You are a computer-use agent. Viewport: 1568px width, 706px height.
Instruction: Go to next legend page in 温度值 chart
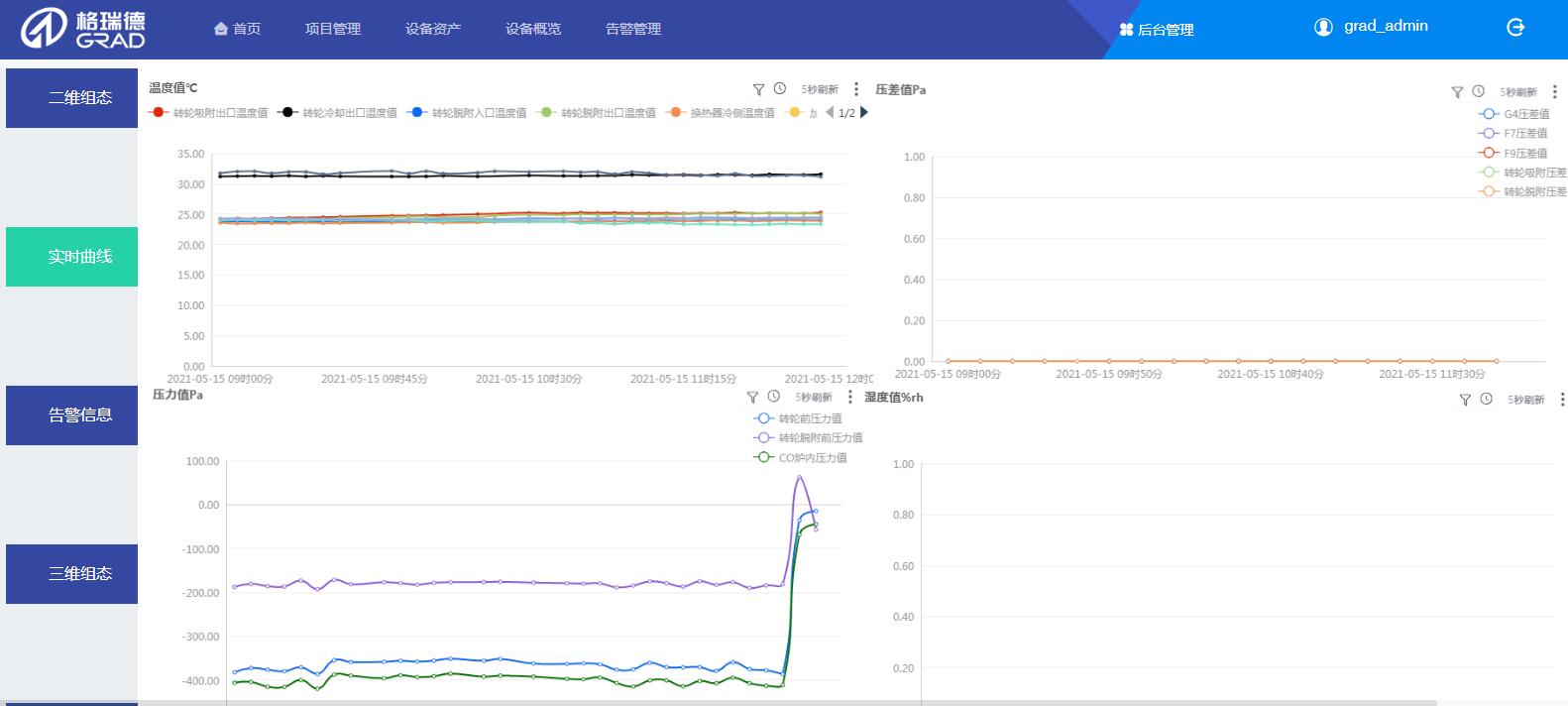coord(864,113)
